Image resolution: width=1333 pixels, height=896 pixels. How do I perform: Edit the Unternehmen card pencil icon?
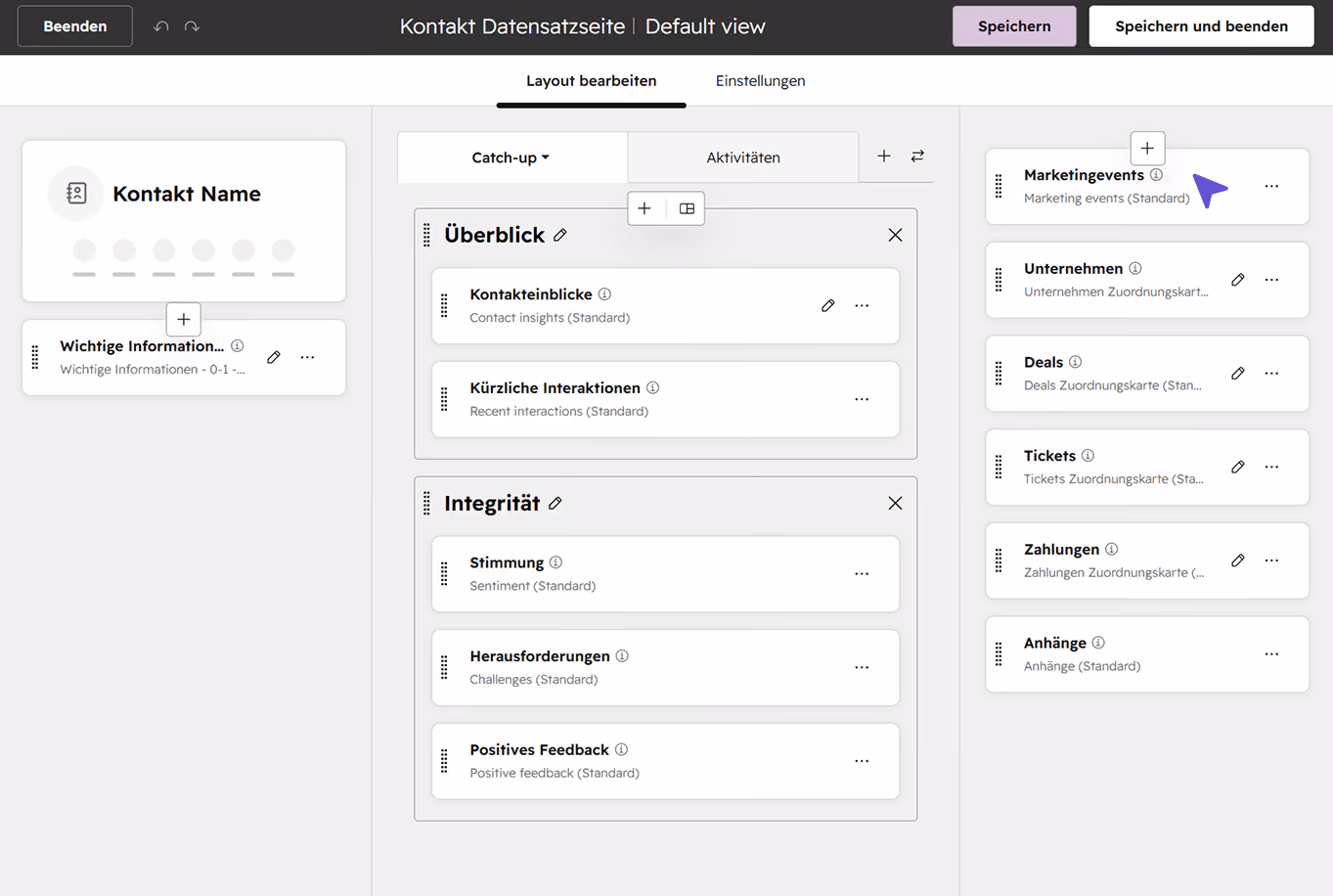coord(1238,280)
